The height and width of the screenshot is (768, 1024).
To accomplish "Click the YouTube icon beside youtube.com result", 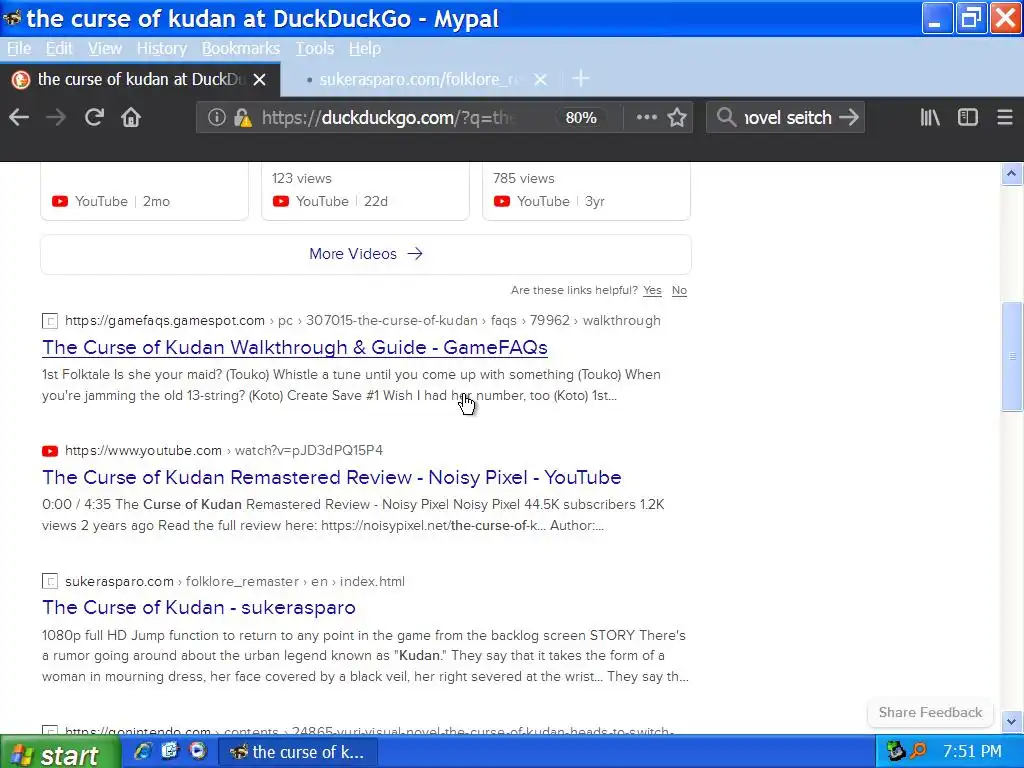I will click(50, 451).
